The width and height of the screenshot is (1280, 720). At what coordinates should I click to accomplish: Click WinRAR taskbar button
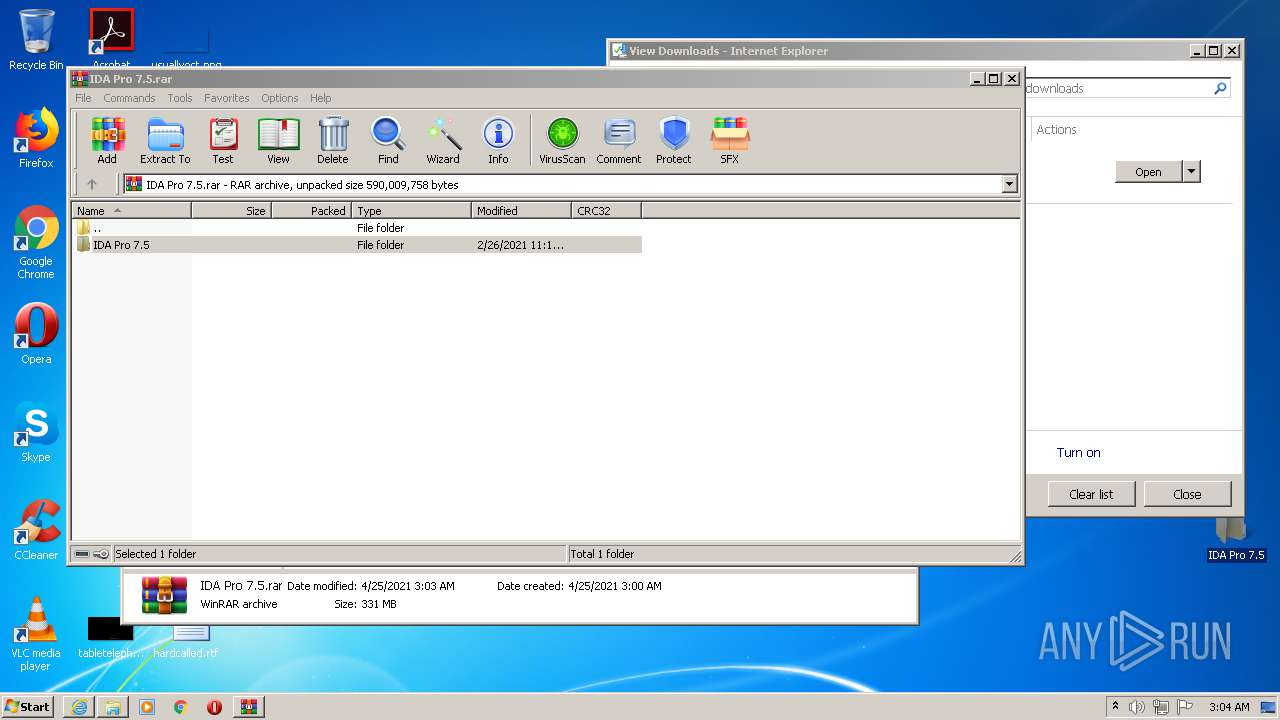click(x=248, y=707)
